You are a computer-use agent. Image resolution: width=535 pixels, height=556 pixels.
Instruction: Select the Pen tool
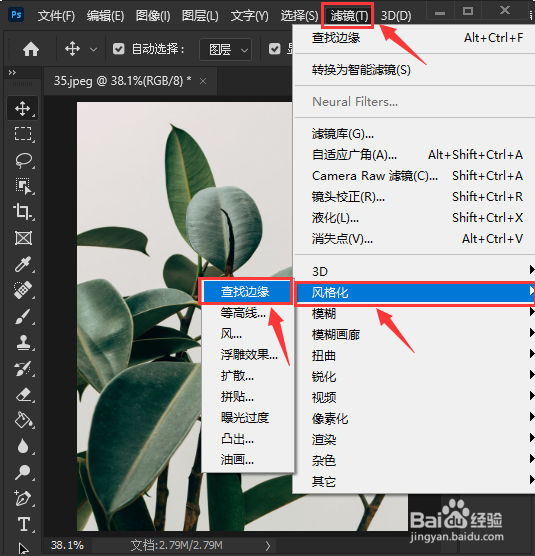tap(22, 498)
